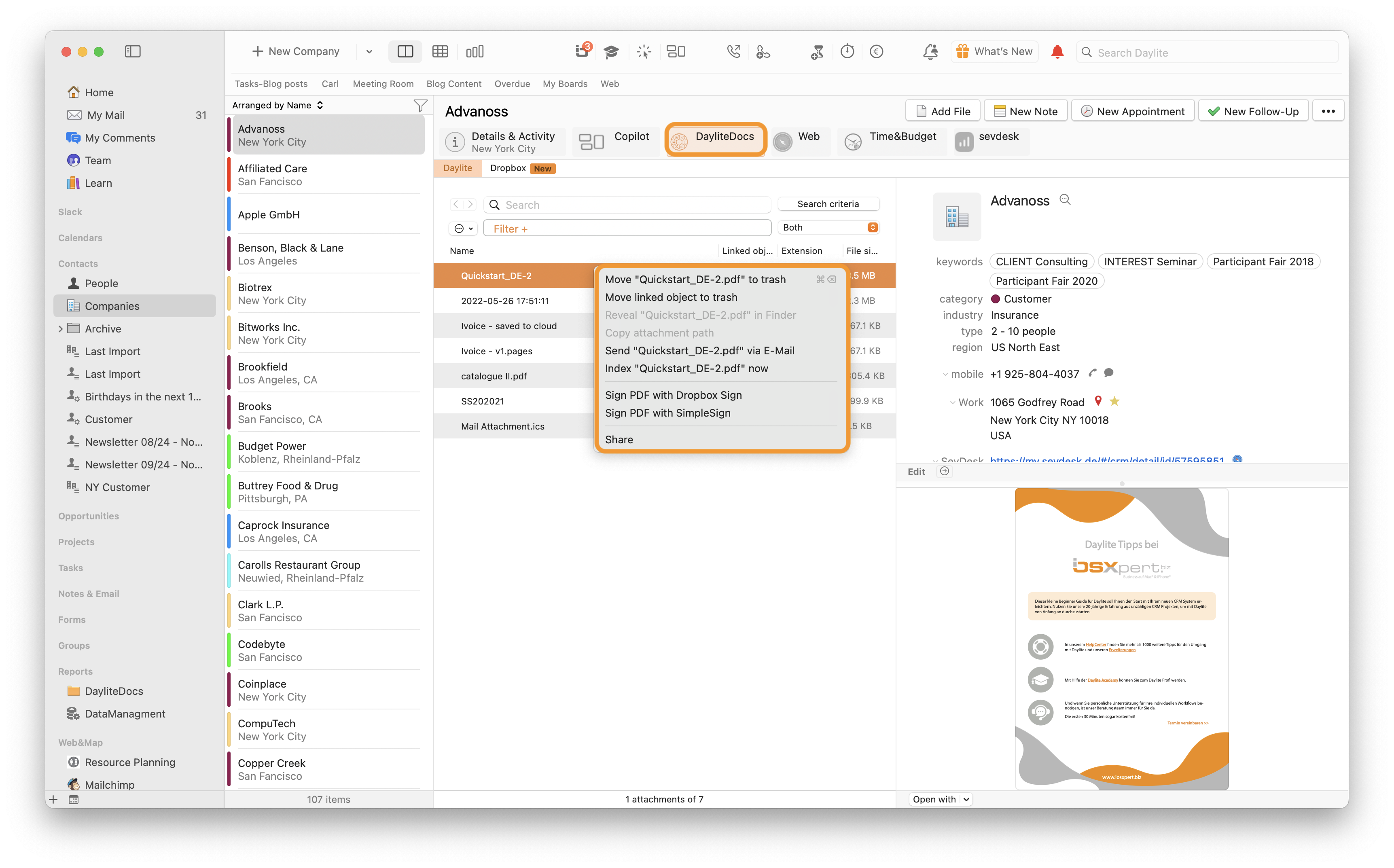The height and width of the screenshot is (868, 1394).
Task: Click the hourglass add toolbar icon
Action: click(x=817, y=52)
